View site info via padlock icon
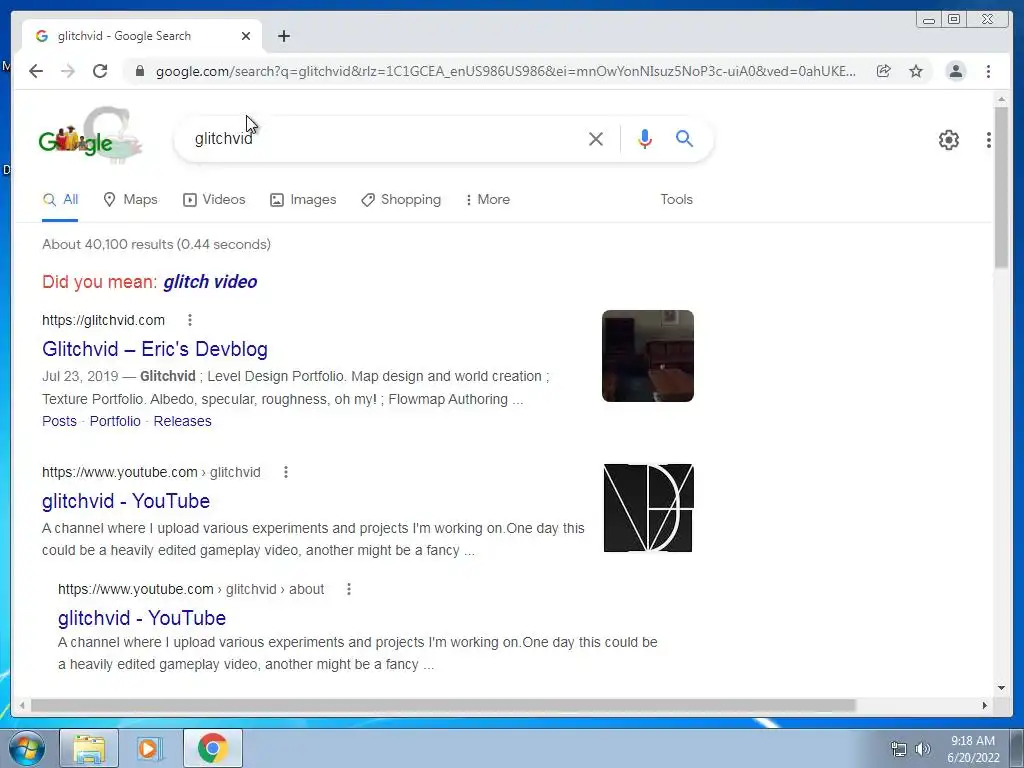 139,71
